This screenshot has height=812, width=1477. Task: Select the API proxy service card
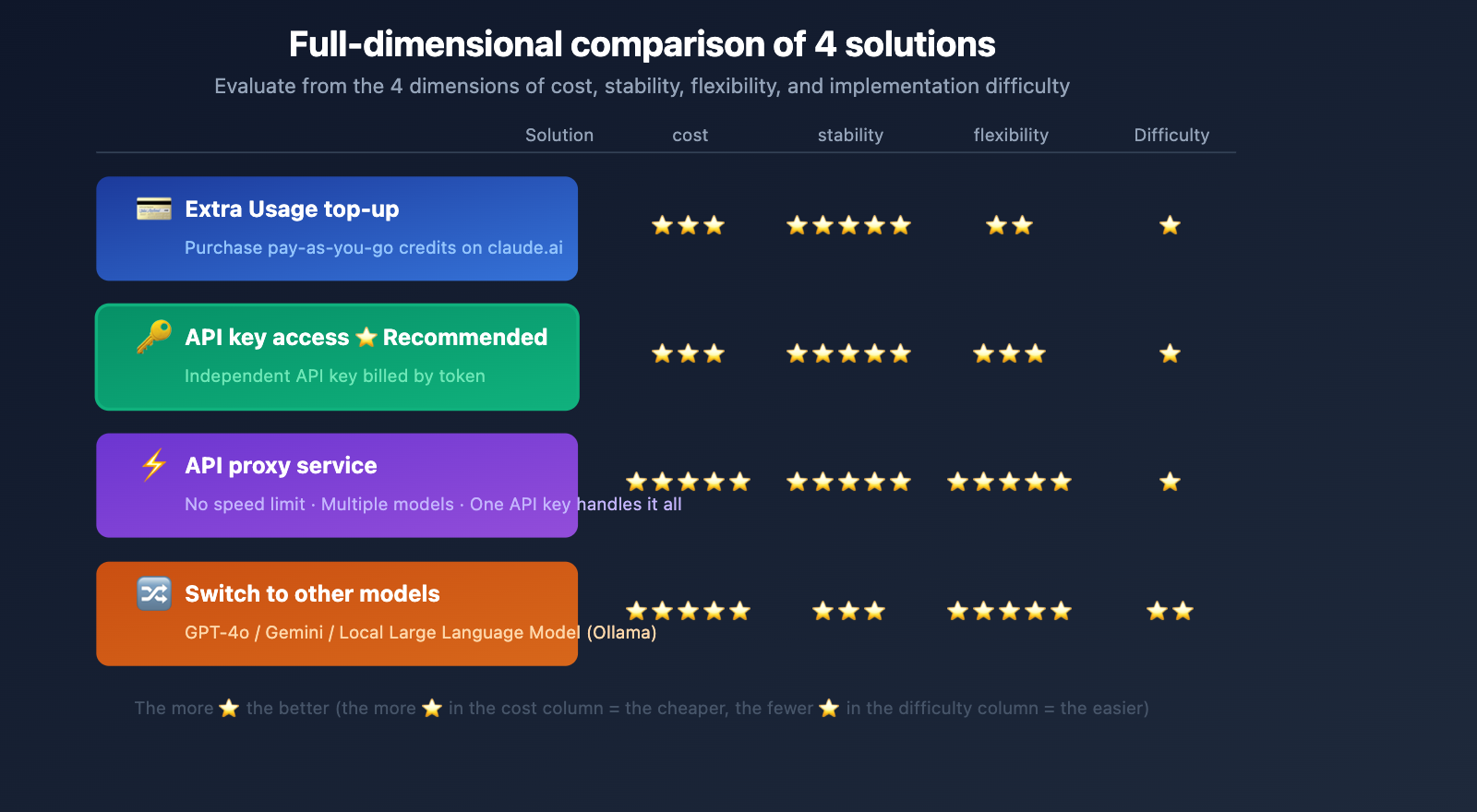tap(337, 485)
